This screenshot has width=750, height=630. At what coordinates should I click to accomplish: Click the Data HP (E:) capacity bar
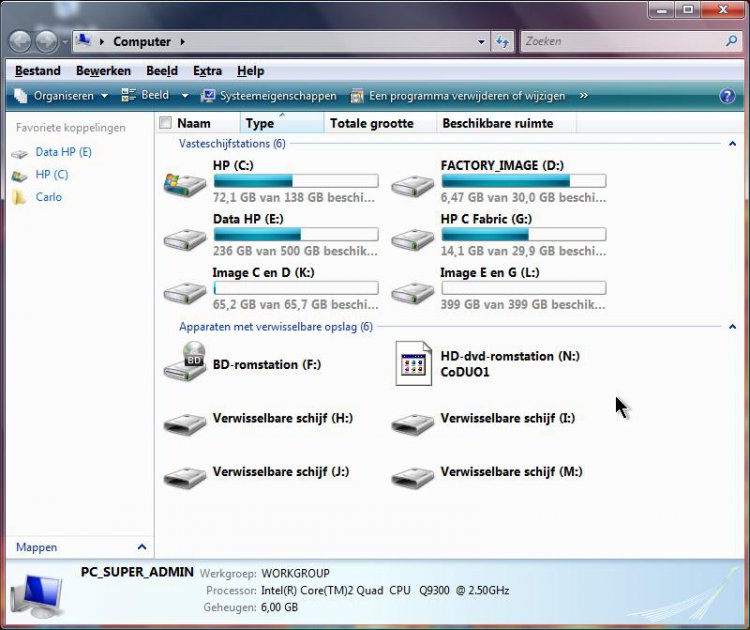(x=296, y=234)
